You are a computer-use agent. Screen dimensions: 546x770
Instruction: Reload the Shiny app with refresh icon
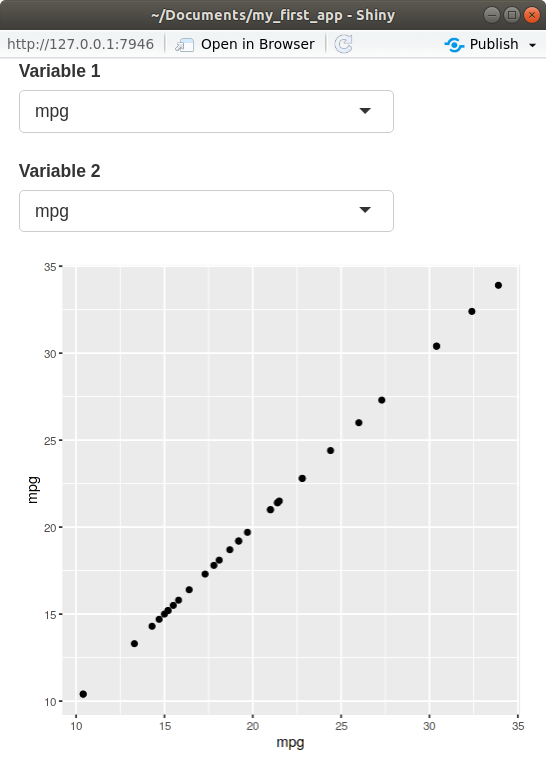343,44
